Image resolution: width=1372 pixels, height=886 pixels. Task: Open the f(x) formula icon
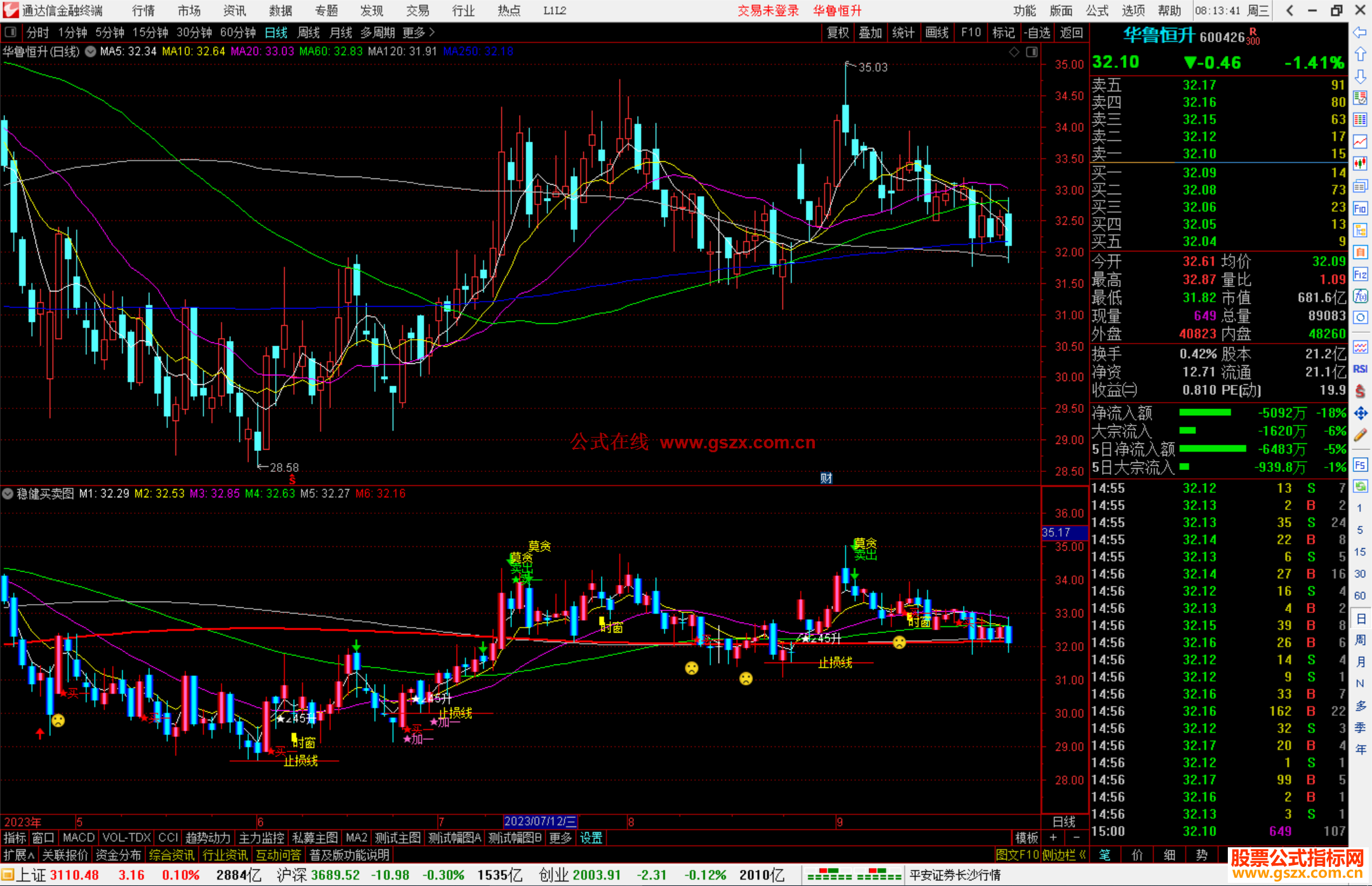point(1360,296)
